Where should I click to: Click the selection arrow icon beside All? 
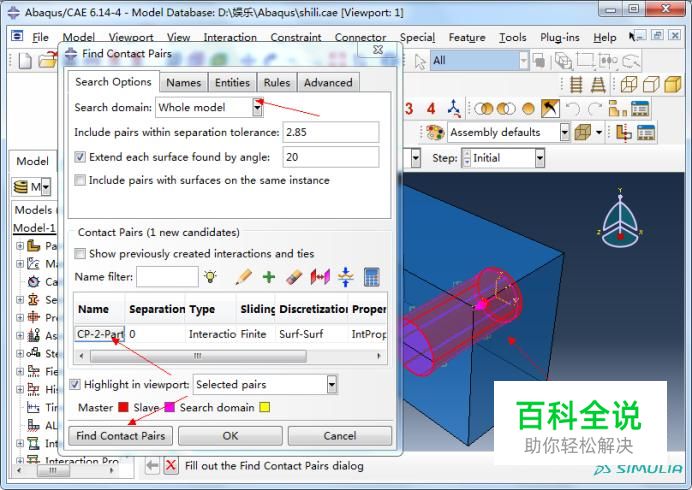click(x=420, y=61)
